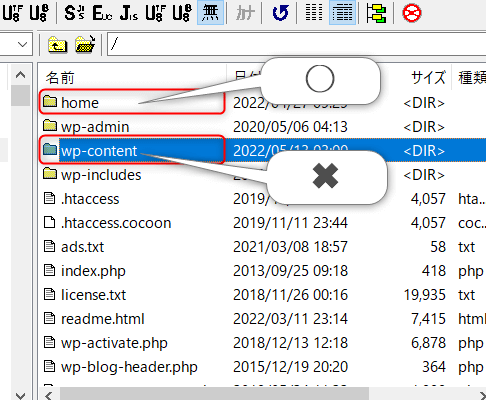
Task: Select the Shift-JIS host kanji code icon
Action: pyautogui.click(x=74, y=13)
